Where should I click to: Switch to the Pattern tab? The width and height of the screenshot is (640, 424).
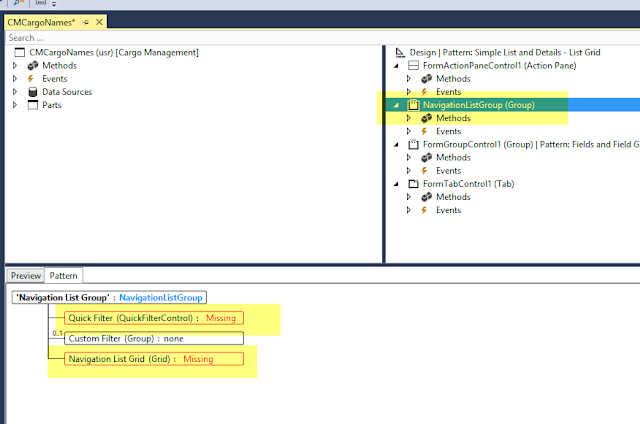63,275
